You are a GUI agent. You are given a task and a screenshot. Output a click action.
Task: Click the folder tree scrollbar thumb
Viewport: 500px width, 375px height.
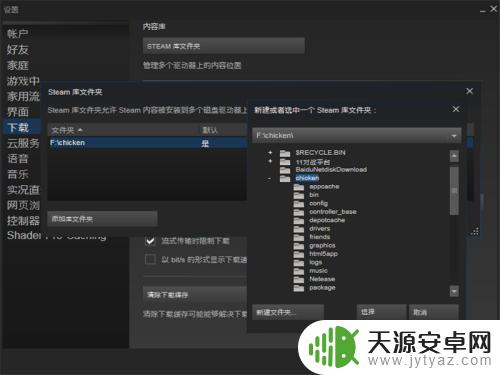point(454,190)
